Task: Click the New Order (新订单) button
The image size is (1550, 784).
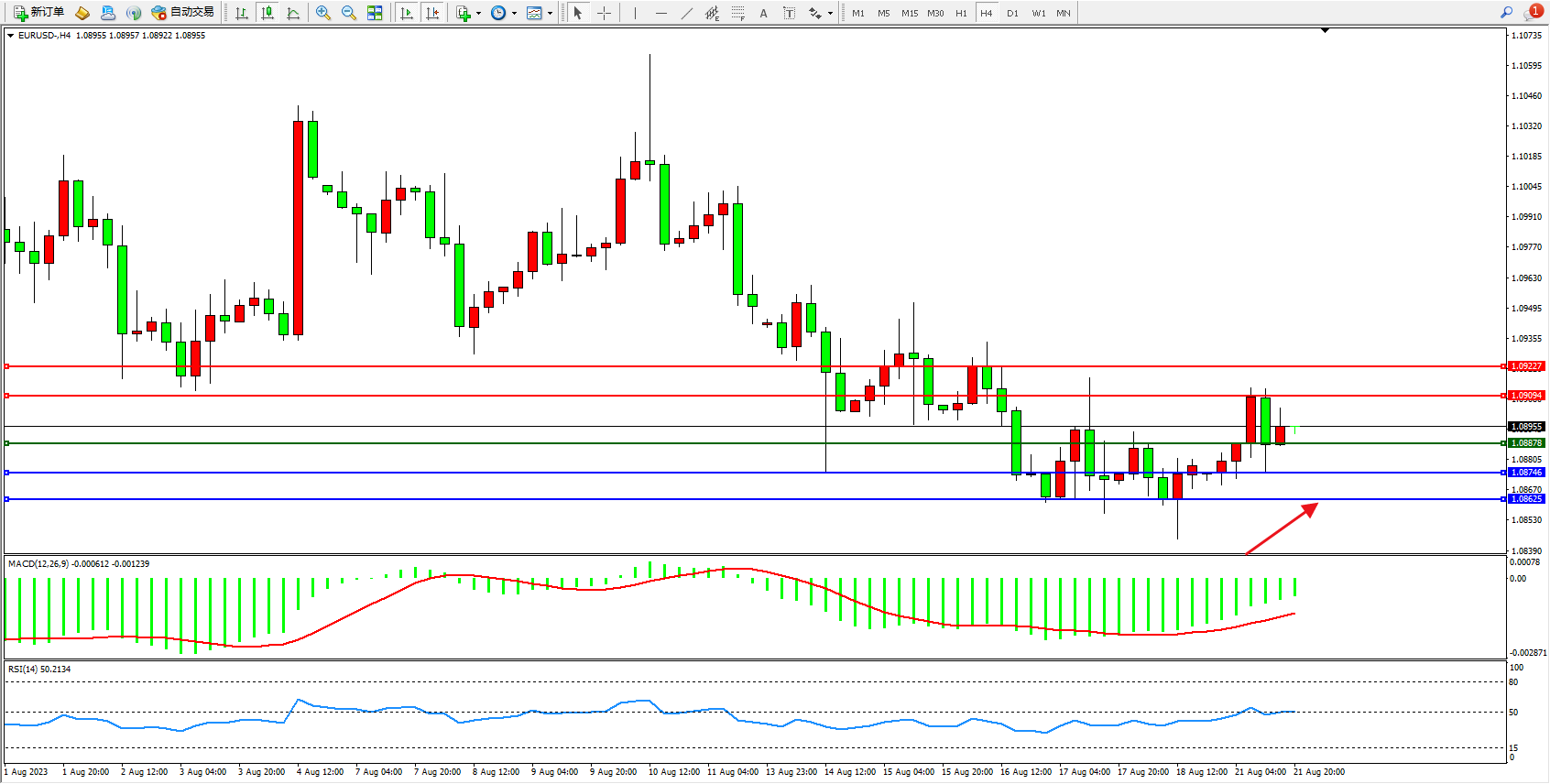Action: point(38,13)
